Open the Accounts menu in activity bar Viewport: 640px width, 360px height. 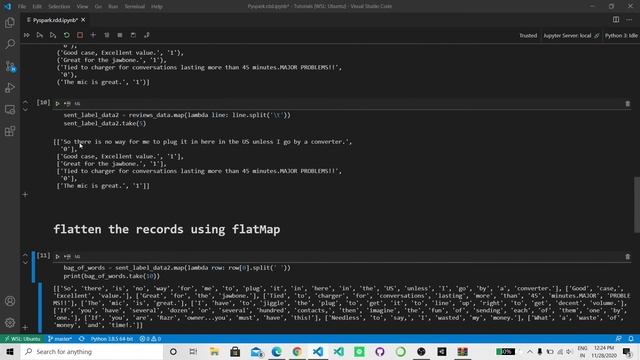point(10,301)
